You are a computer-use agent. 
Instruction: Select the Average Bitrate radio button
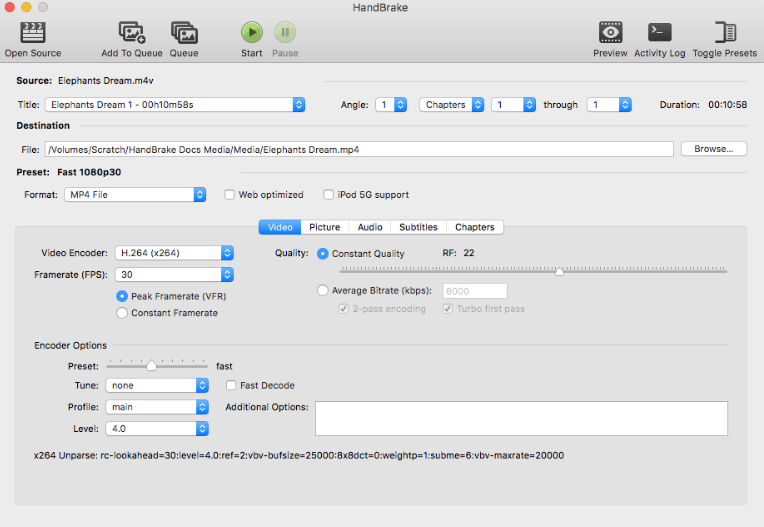coord(323,291)
